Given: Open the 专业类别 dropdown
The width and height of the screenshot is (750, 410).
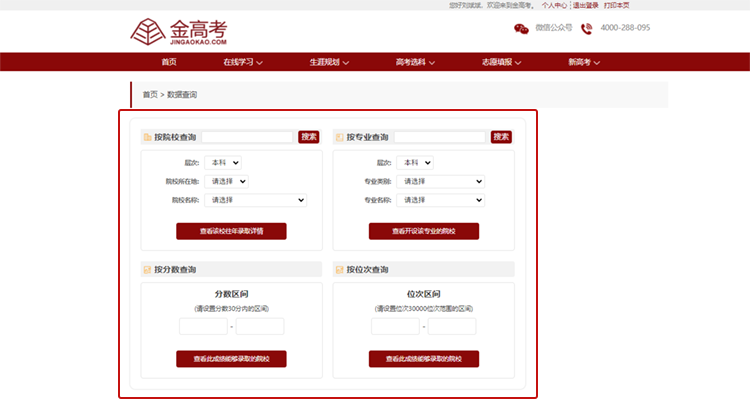Looking at the screenshot, I should pos(440,181).
